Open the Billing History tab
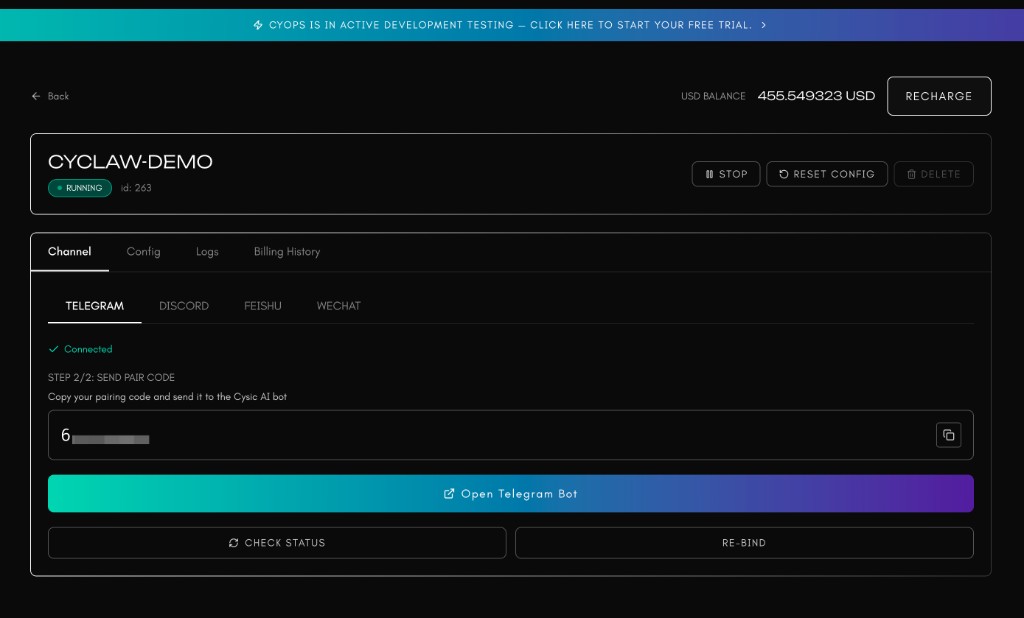Screen dimensions: 1024x618 coord(287,252)
